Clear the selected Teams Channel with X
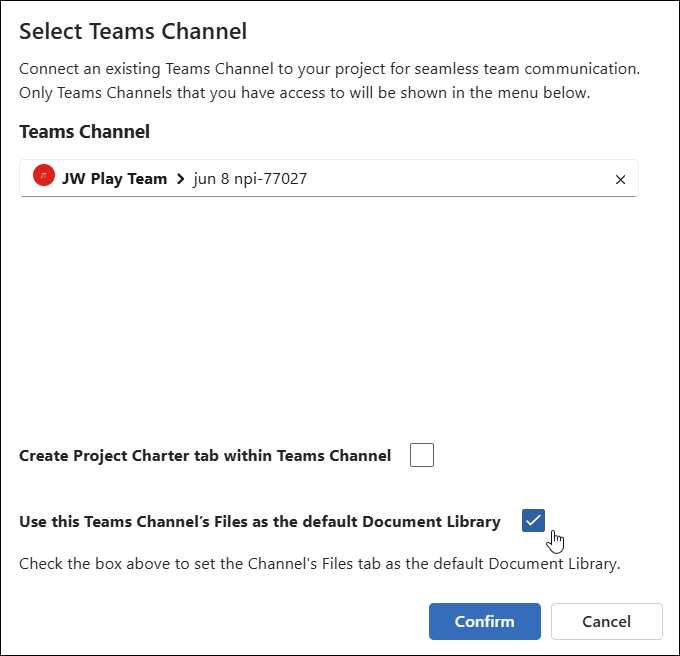680x656 pixels. [x=620, y=180]
